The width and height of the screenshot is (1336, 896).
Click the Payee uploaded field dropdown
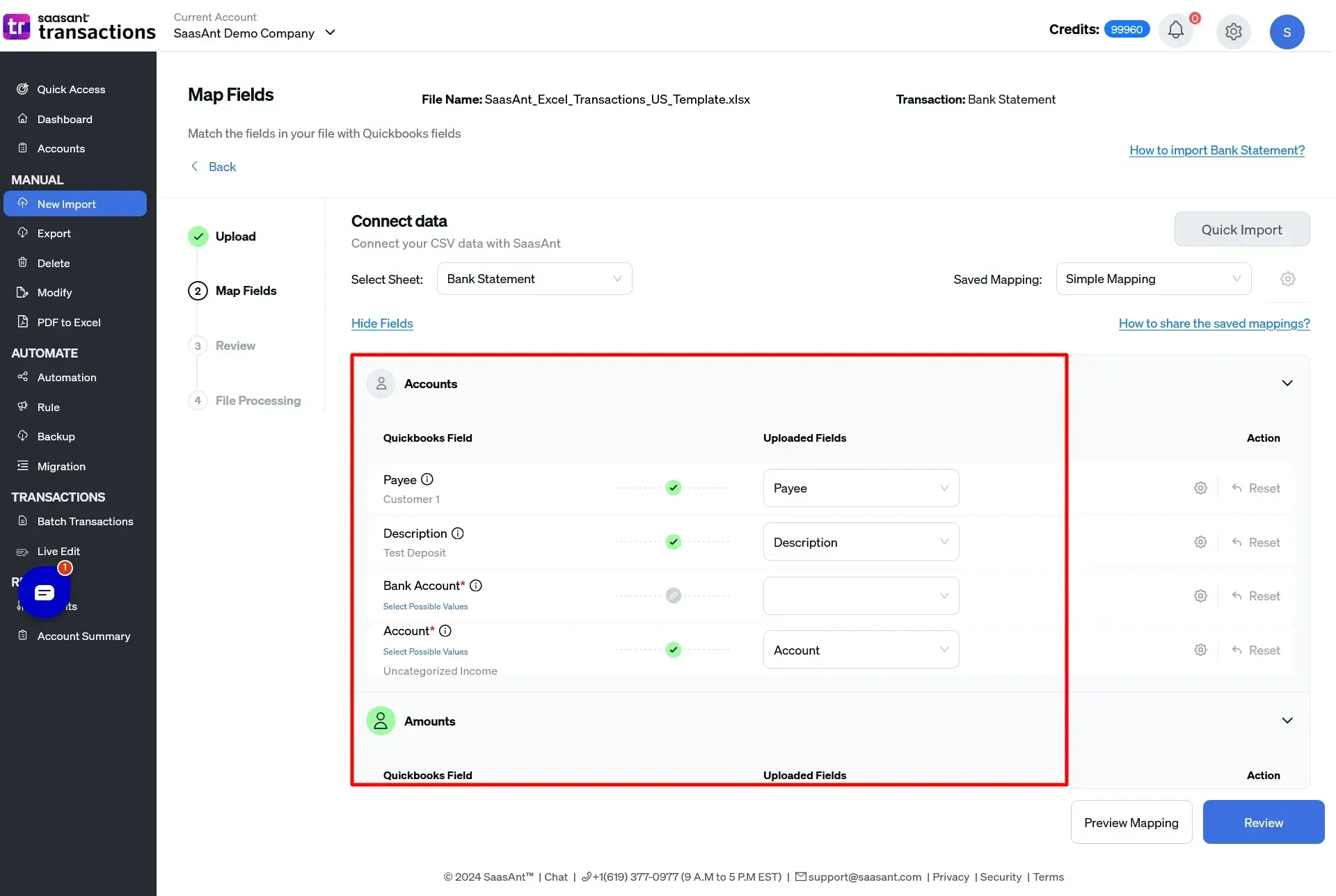[860, 488]
